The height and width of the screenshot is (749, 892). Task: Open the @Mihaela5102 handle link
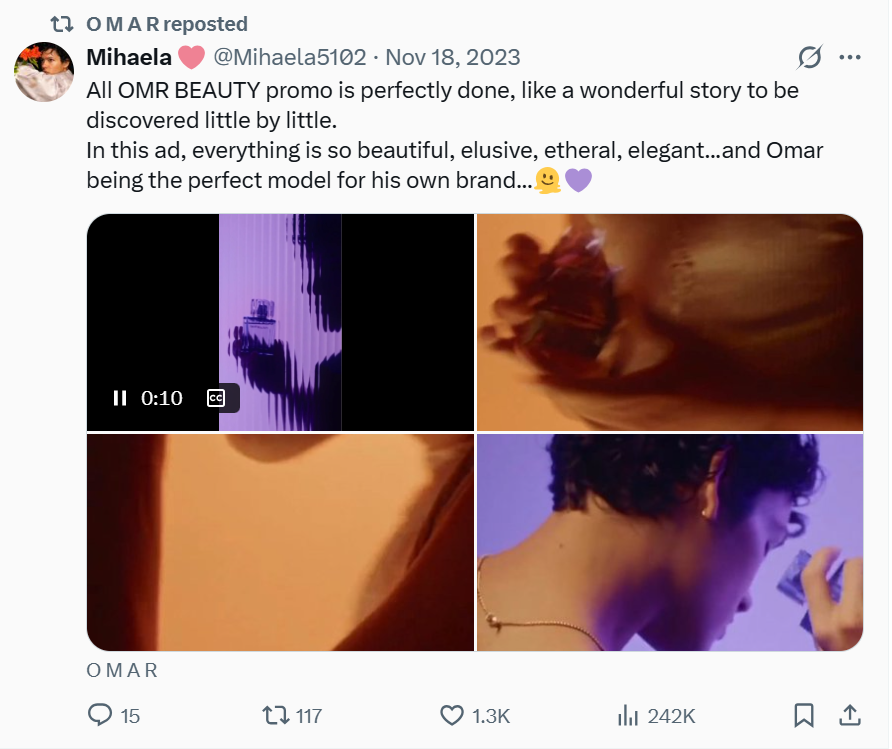(290, 57)
